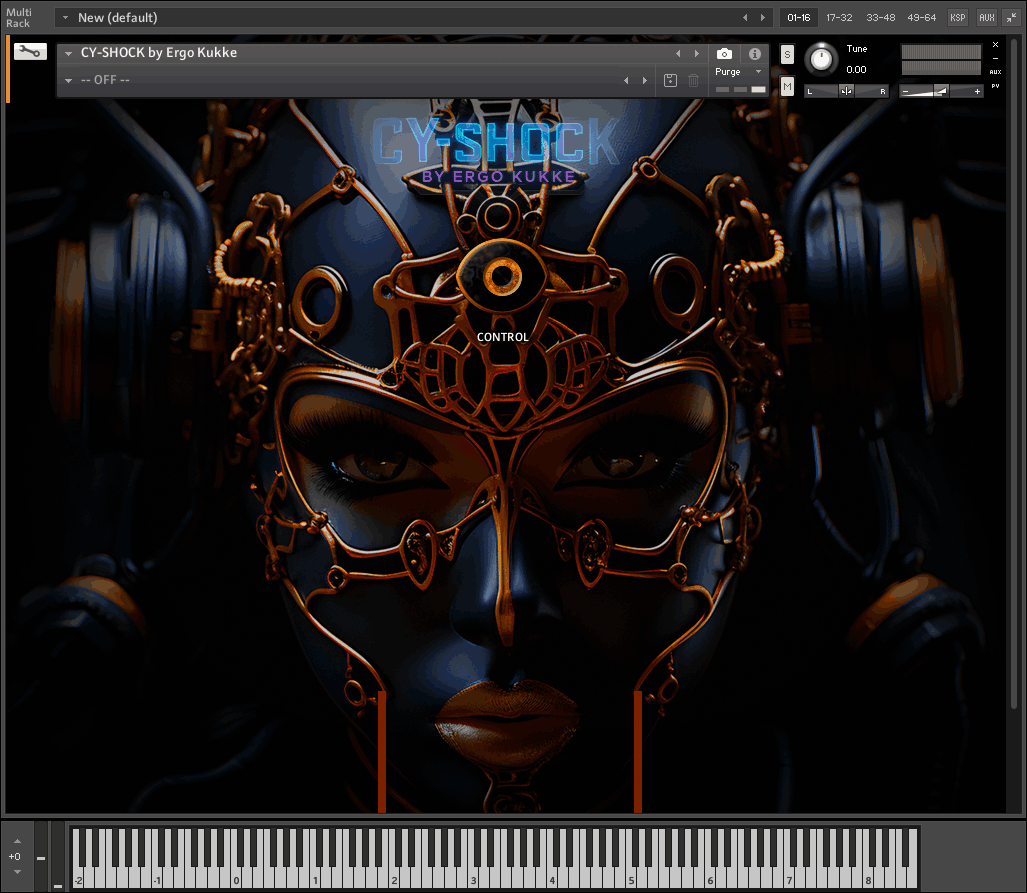Minimize rack view with the arrows icon

[x=1011, y=18]
